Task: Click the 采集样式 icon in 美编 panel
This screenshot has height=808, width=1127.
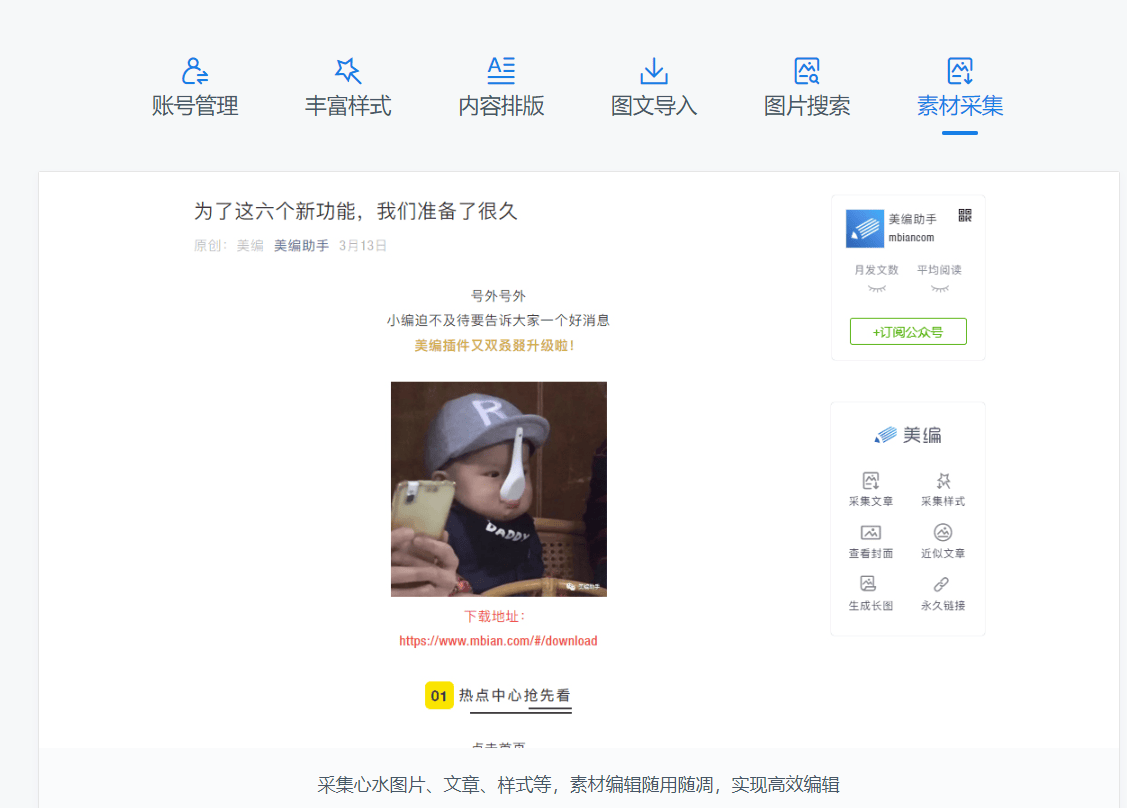Action: point(943,481)
